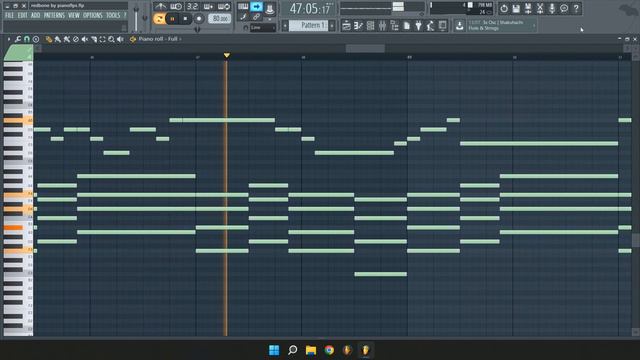Open File Explorer from the taskbar

click(311, 350)
